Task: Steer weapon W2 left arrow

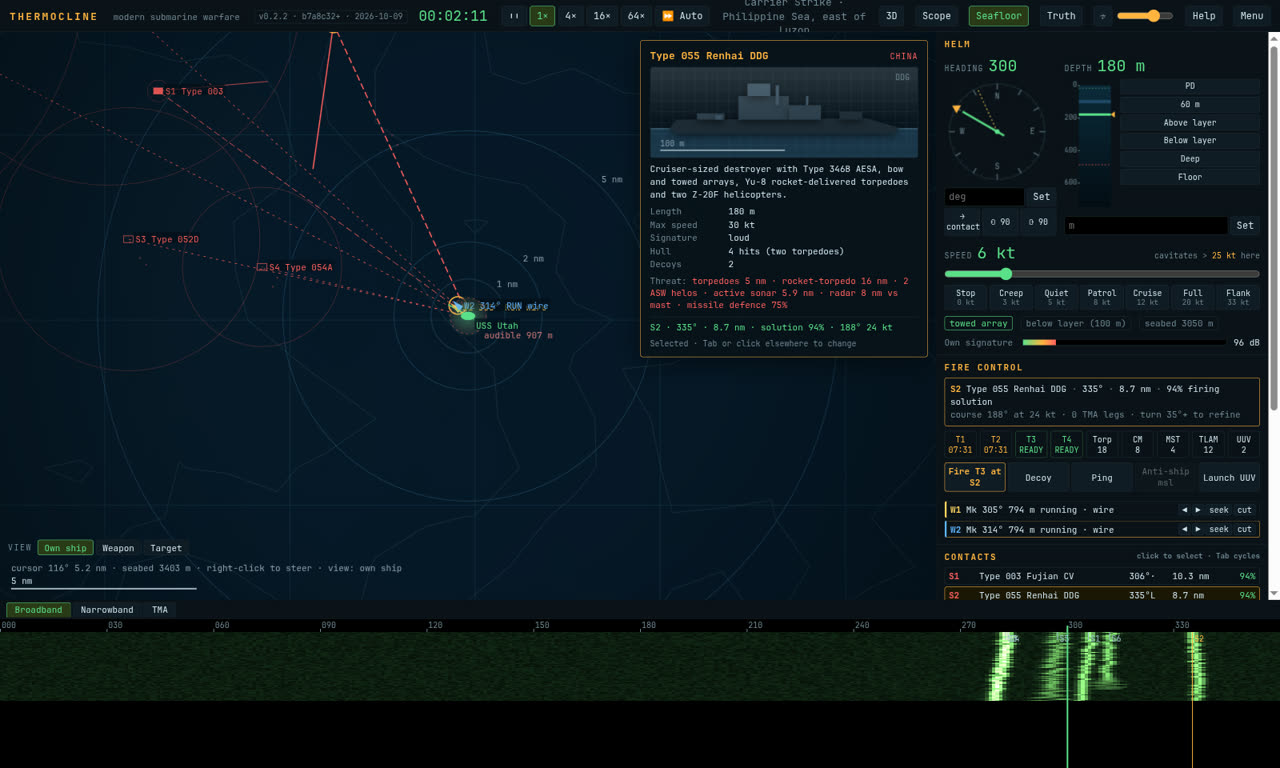Action: (x=1184, y=529)
